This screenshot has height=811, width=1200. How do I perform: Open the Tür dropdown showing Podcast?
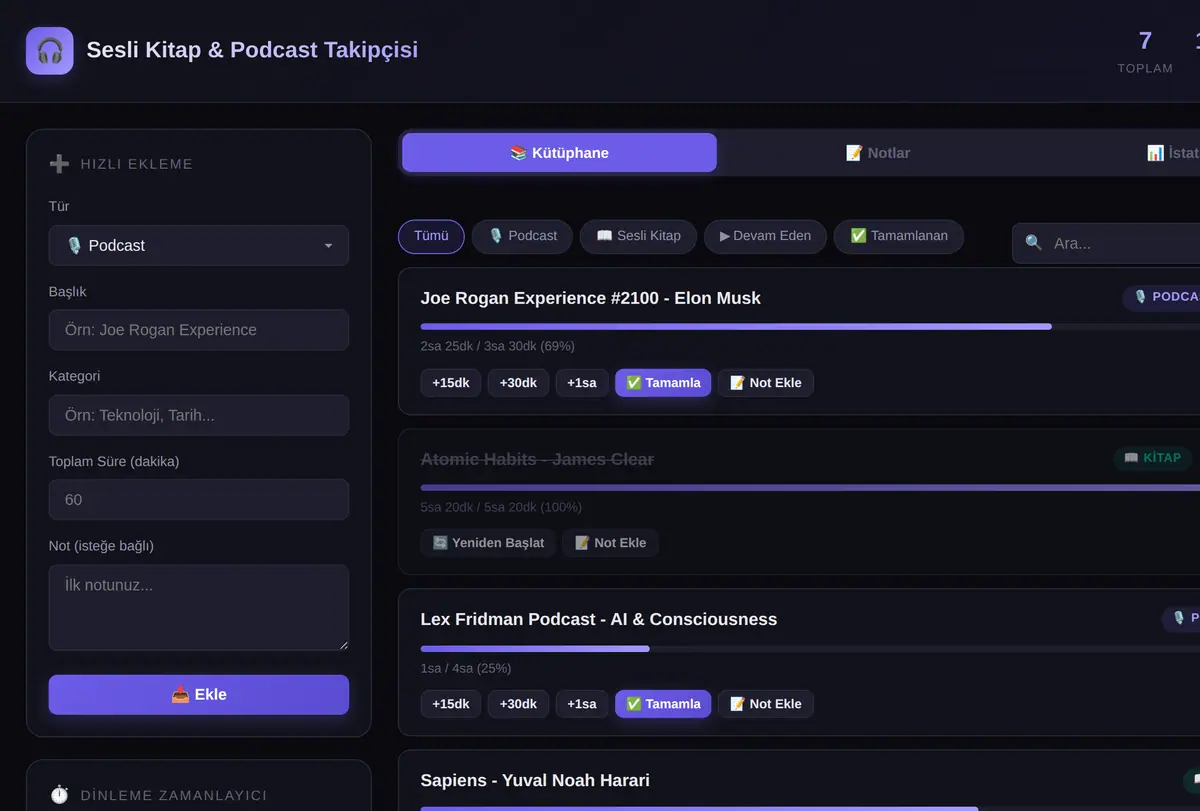point(199,245)
